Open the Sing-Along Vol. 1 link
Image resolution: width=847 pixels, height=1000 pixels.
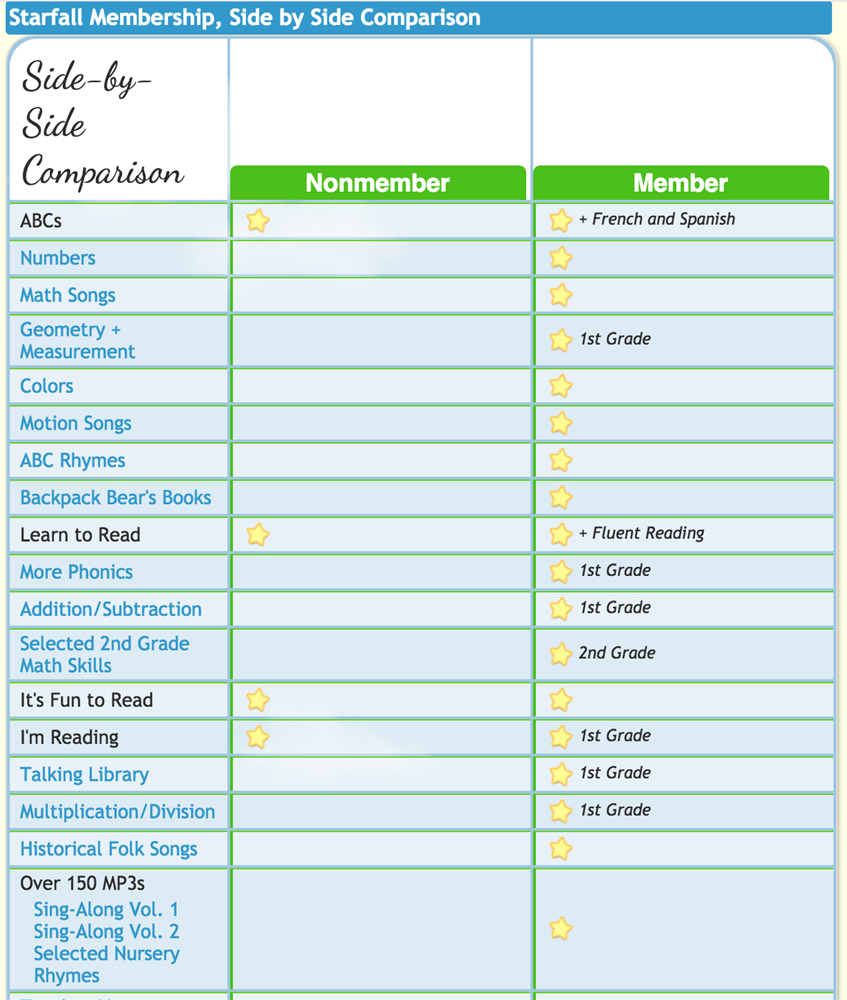106,910
